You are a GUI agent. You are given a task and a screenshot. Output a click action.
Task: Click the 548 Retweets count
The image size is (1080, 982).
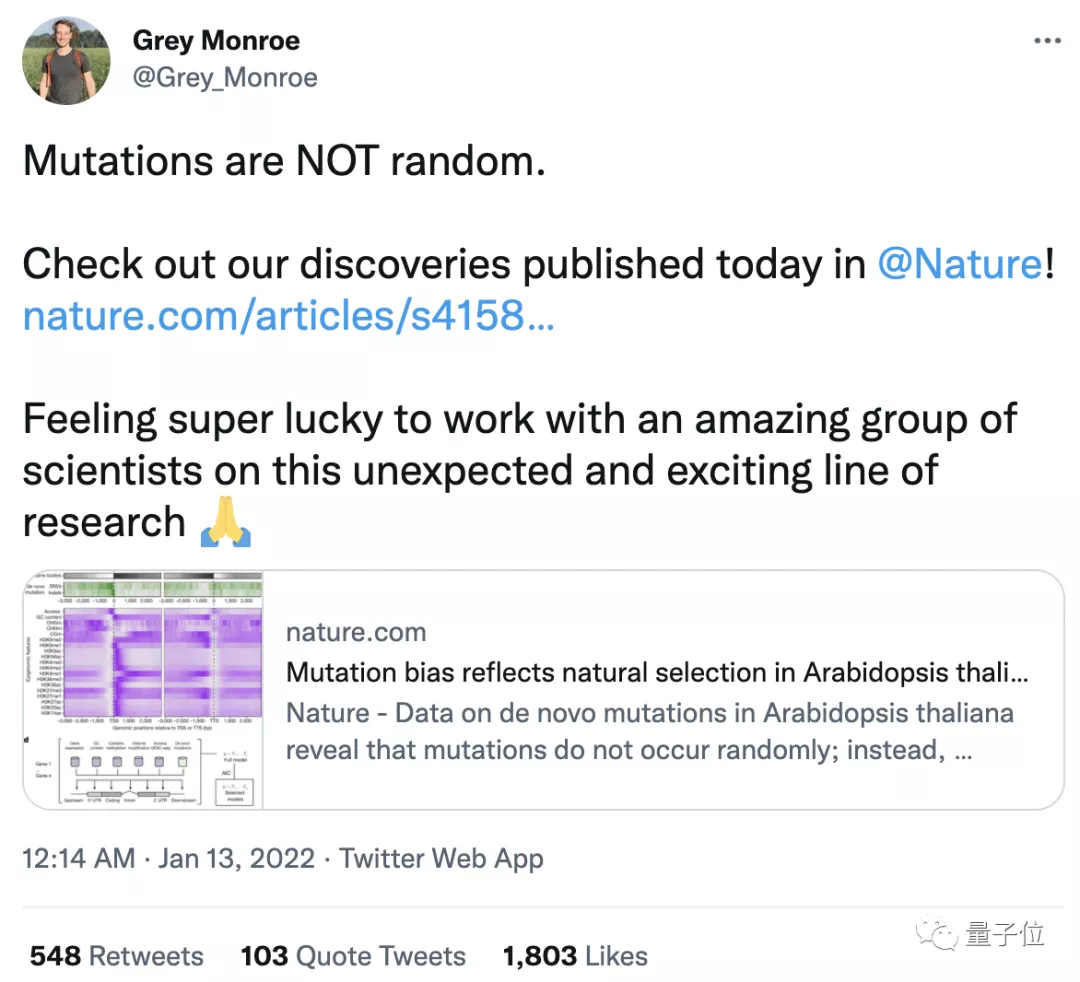click(x=115, y=956)
